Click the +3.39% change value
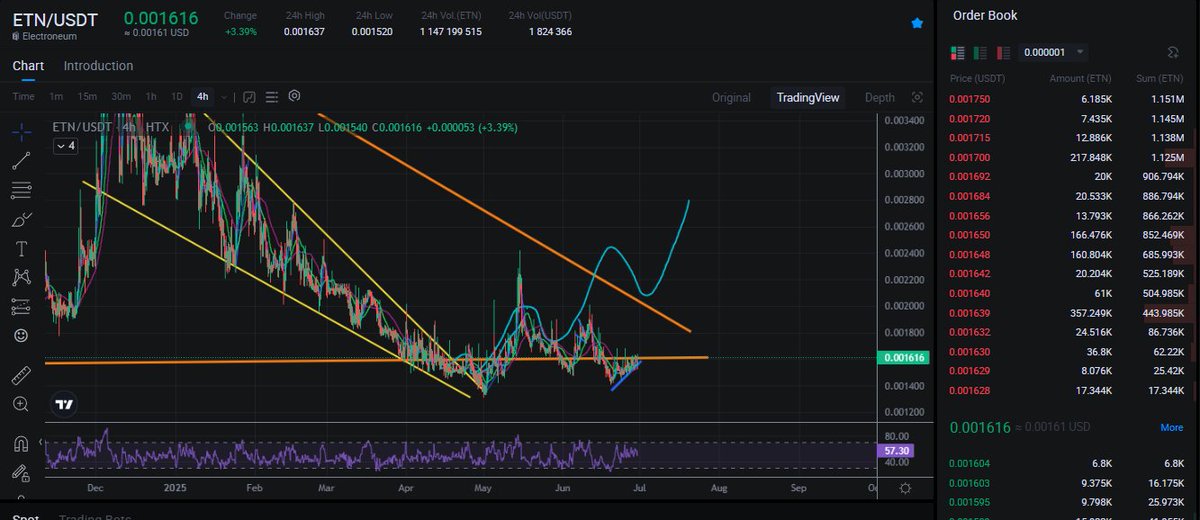 pyautogui.click(x=240, y=32)
